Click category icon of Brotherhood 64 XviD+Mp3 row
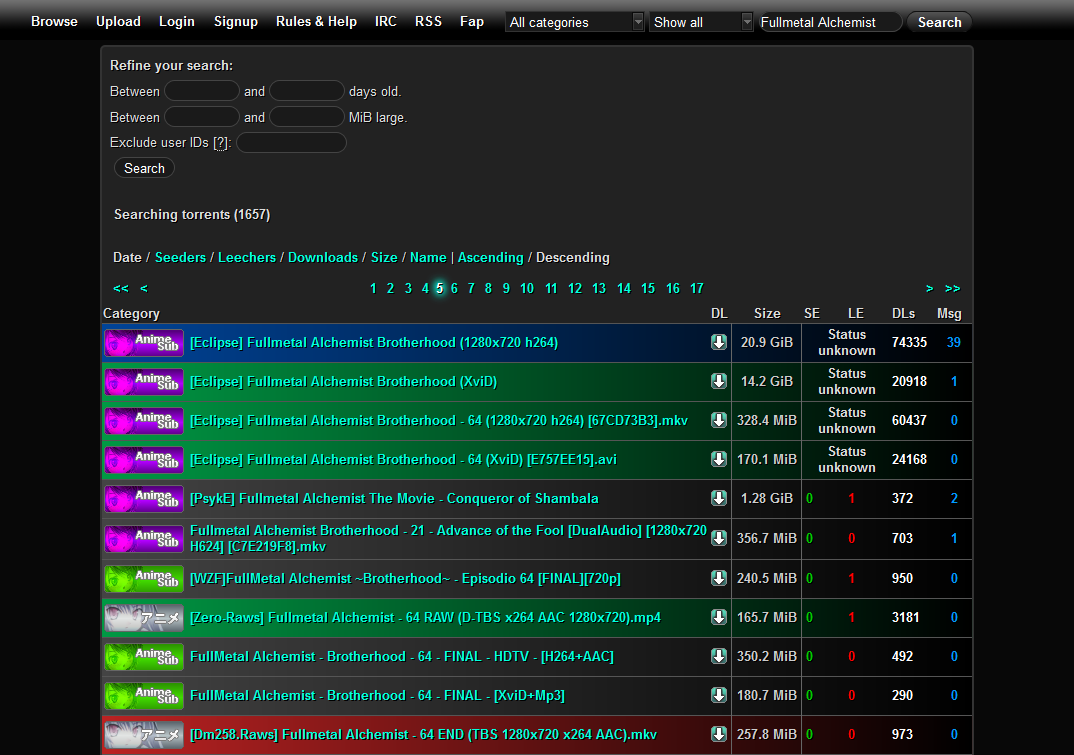 [x=144, y=696]
